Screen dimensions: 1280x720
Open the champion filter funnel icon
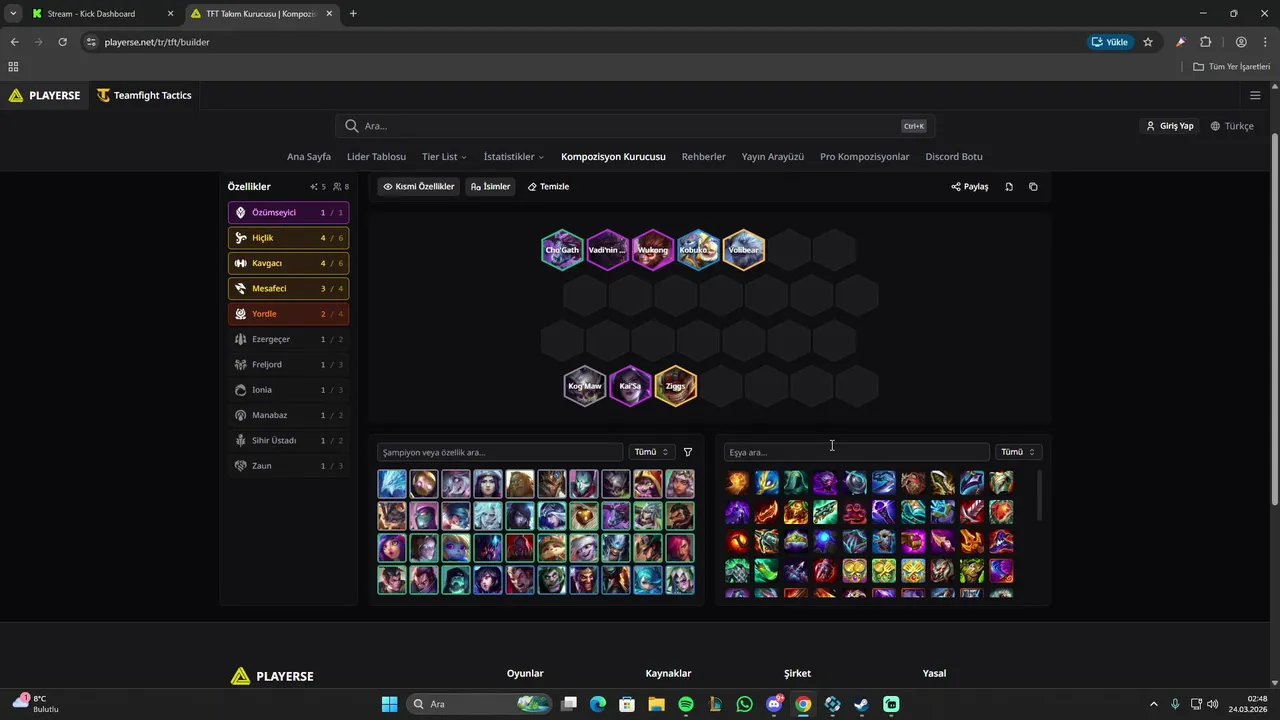pyautogui.click(x=688, y=452)
